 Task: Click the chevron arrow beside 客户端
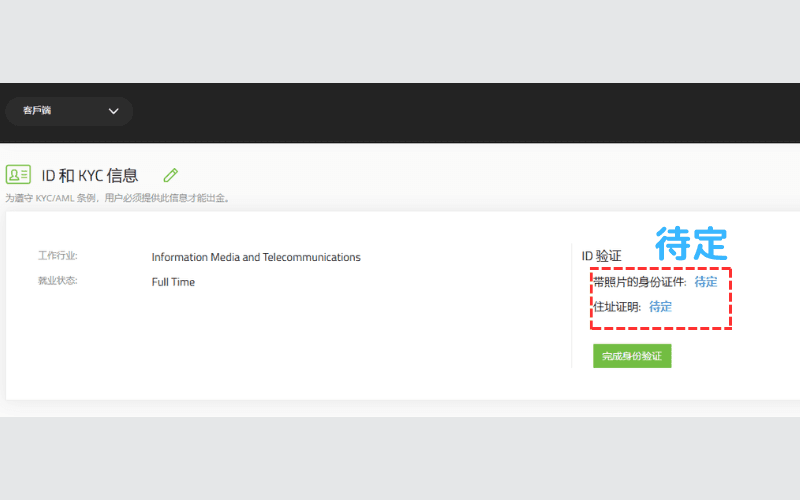(x=113, y=111)
